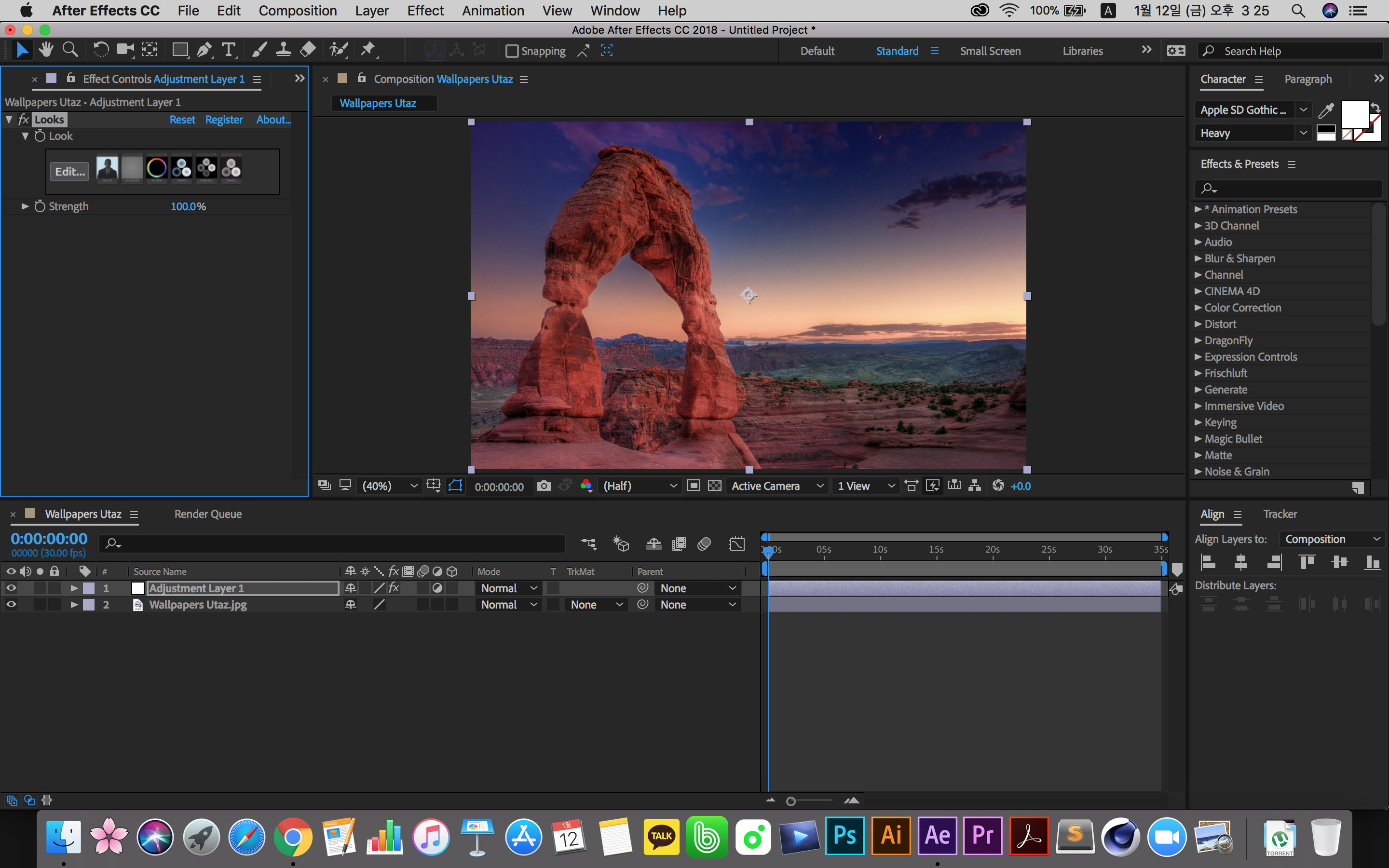The image size is (1389, 868).
Task: Select the Puppet Pin tool
Action: tap(368, 51)
